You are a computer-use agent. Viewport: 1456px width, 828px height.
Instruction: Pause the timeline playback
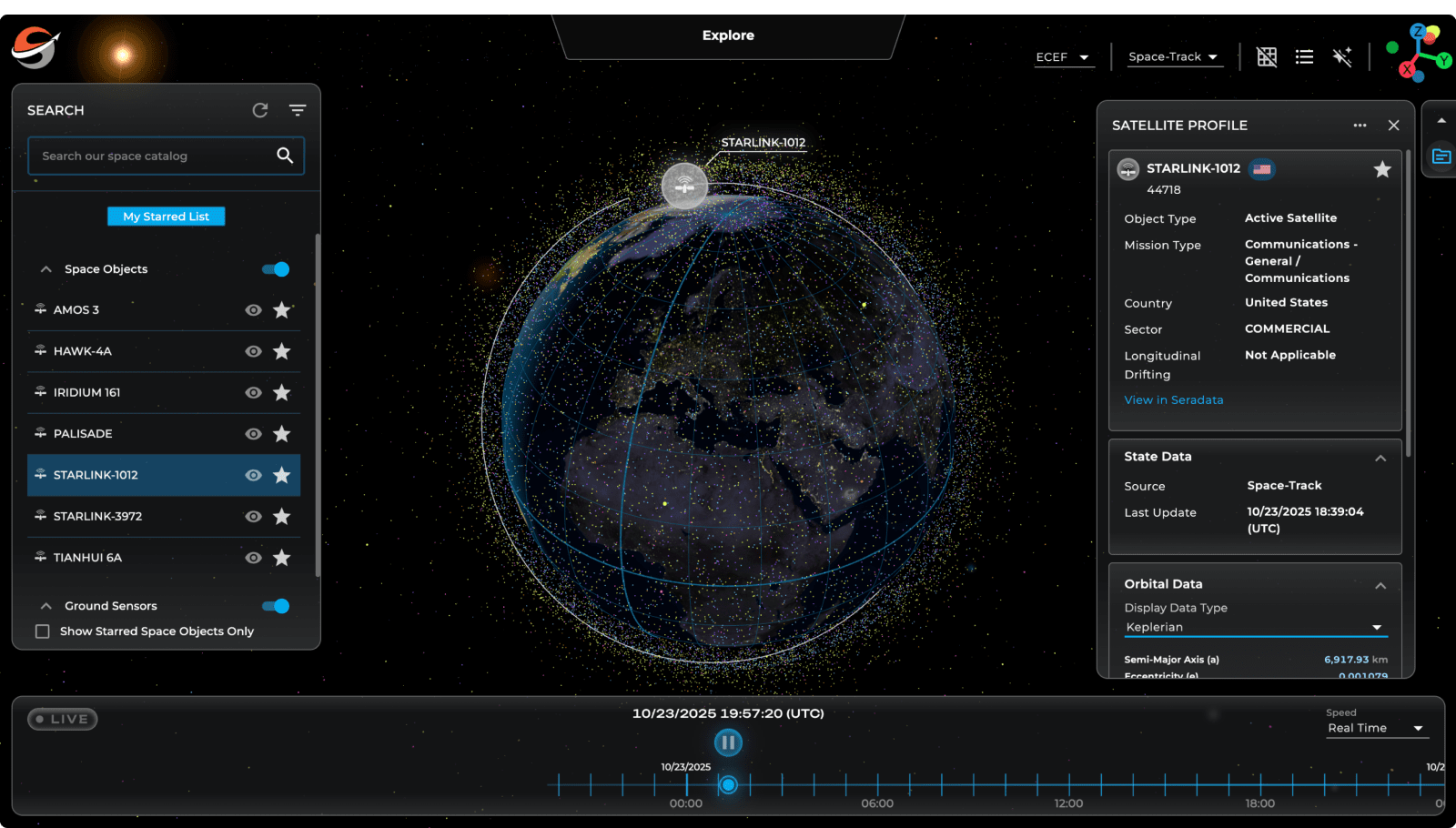728,743
